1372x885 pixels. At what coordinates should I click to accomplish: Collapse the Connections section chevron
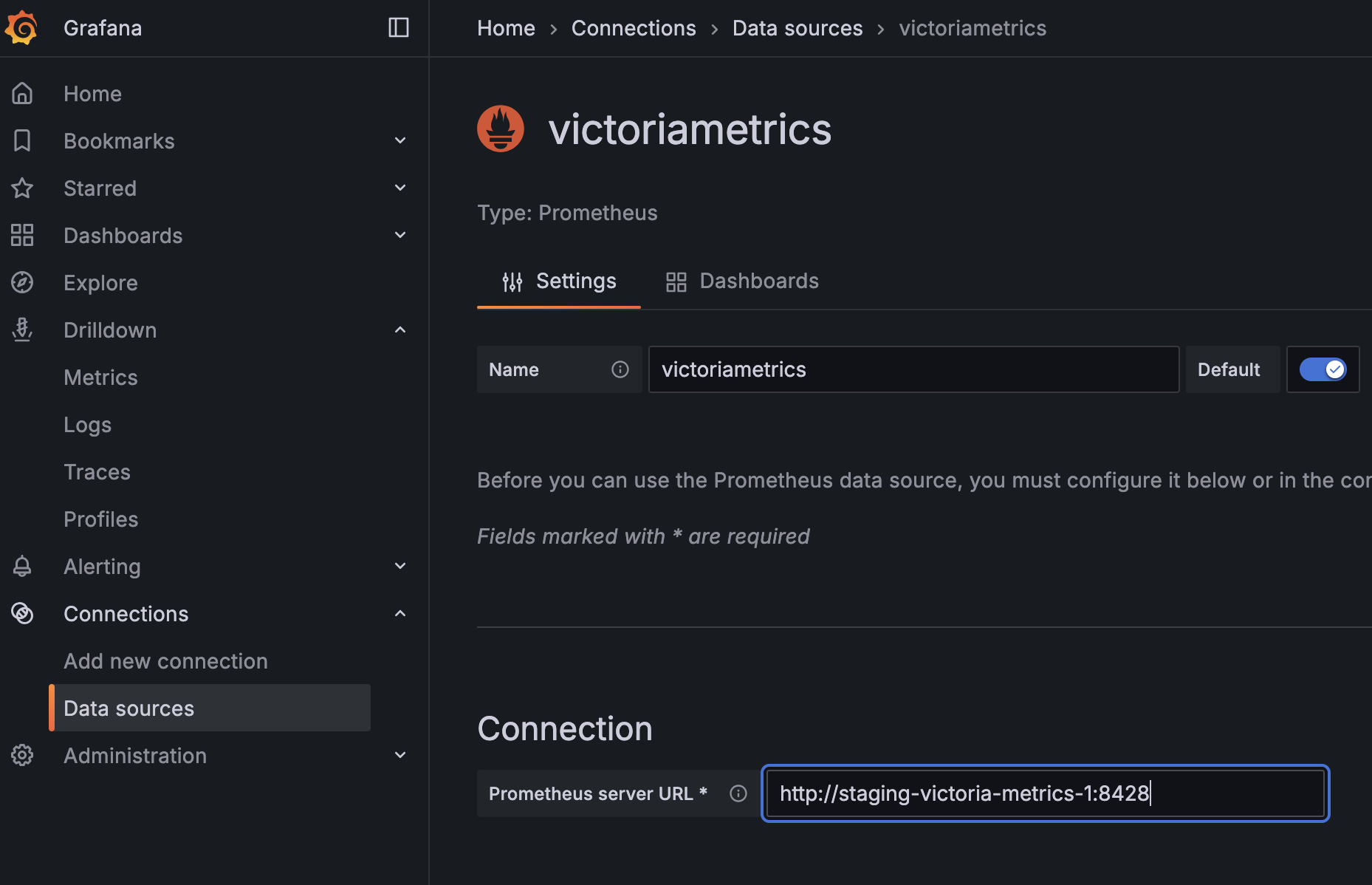[400, 614]
